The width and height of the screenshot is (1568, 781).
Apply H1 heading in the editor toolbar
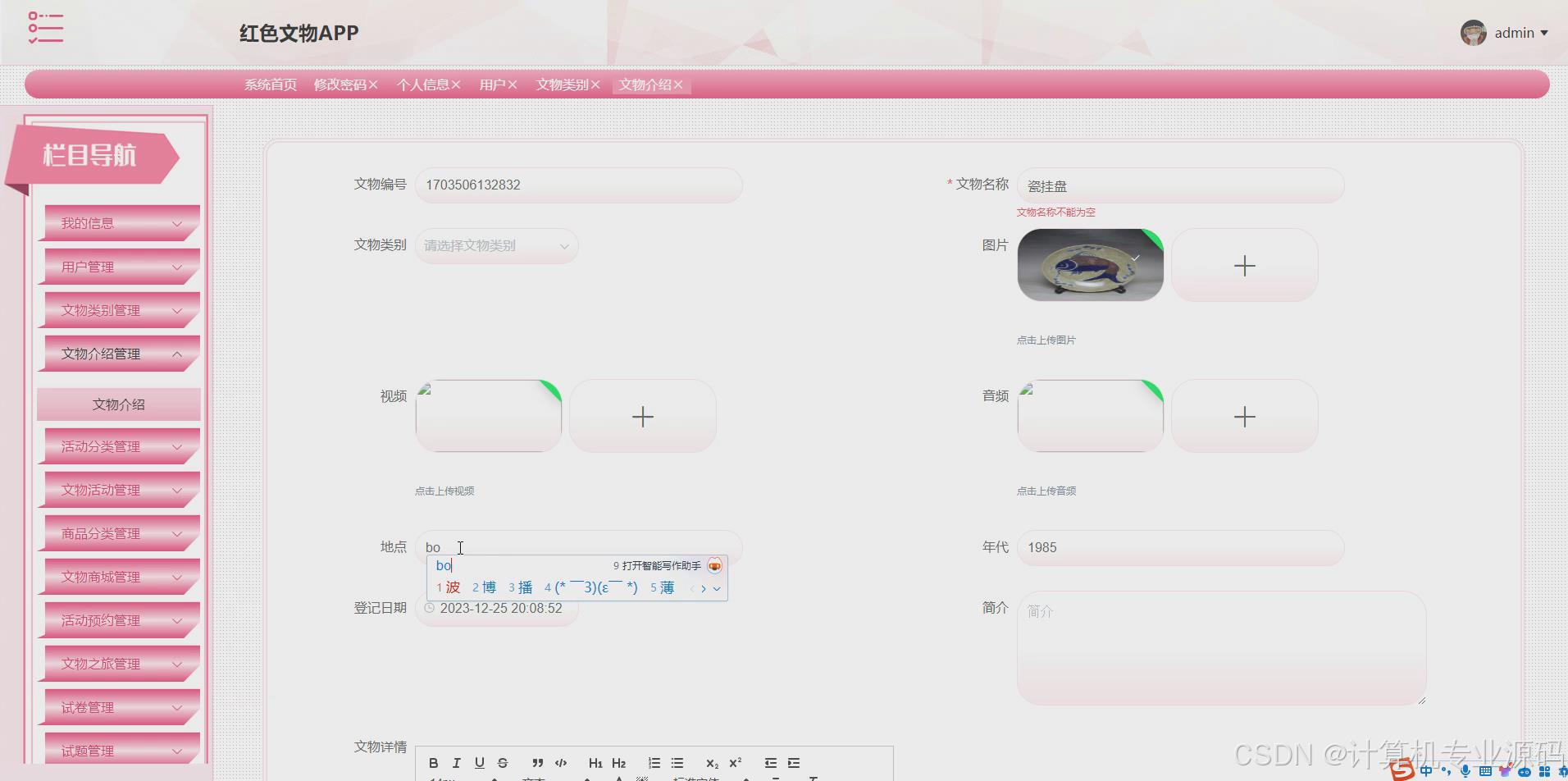(x=596, y=763)
